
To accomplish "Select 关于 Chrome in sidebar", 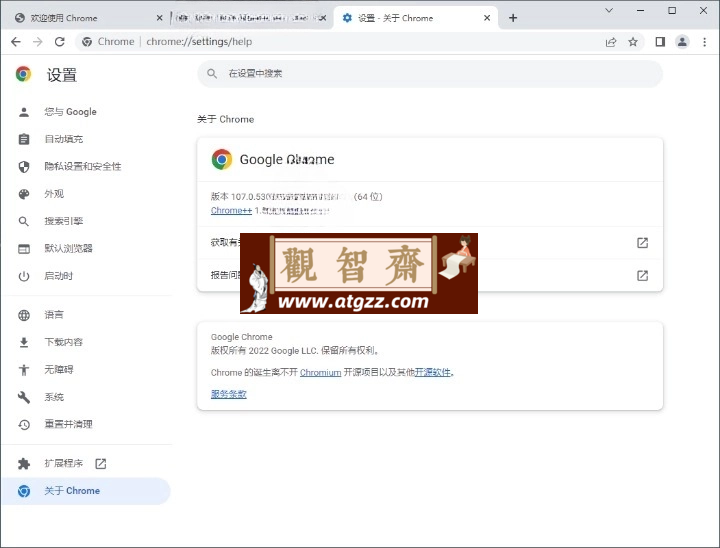I will [x=86, y=491].
